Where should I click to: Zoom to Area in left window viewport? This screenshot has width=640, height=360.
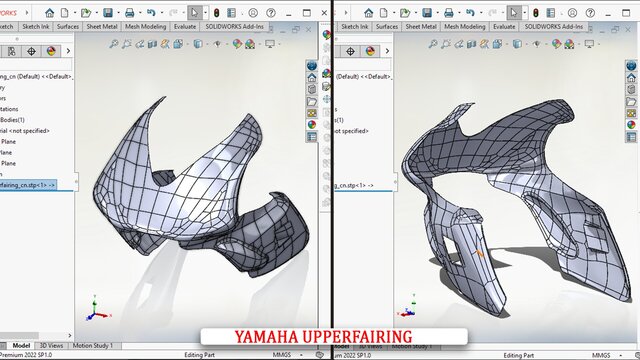(127, 44)
